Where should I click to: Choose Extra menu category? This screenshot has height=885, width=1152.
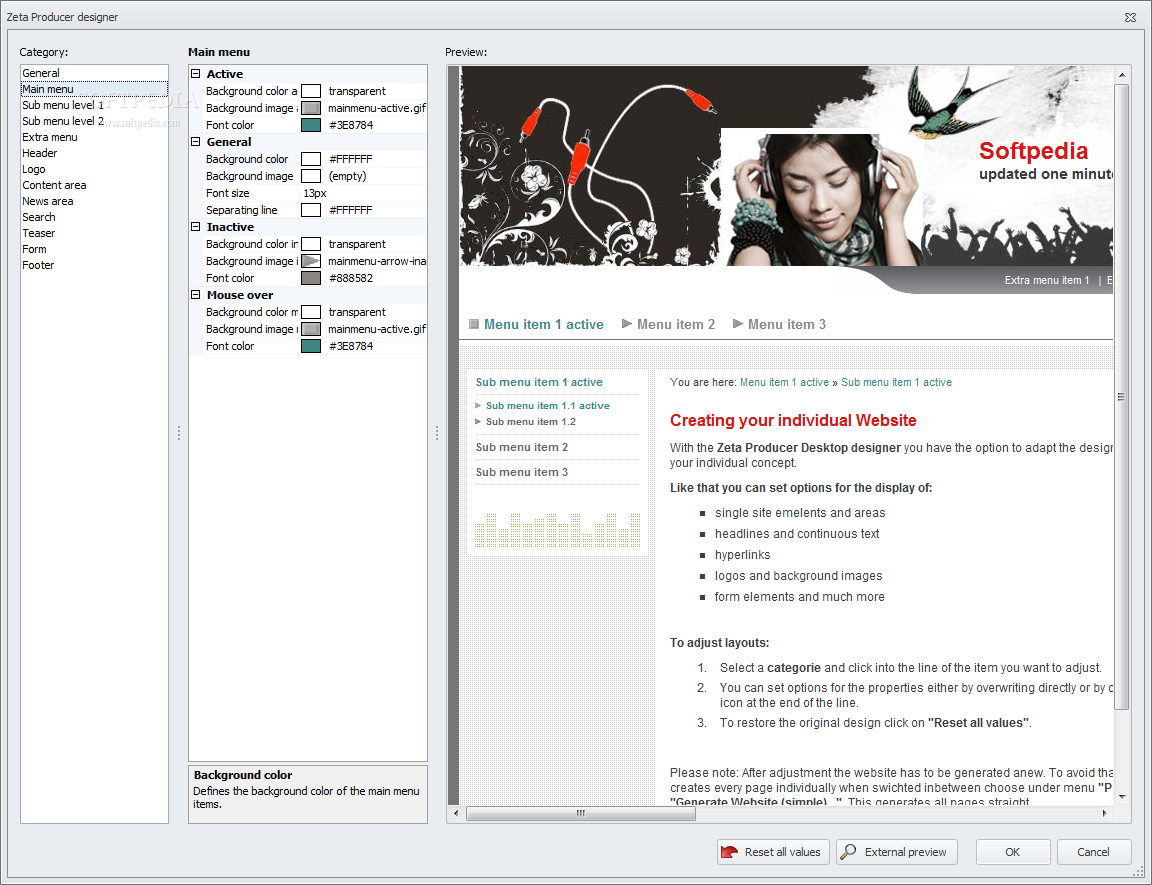click(94, 137)
